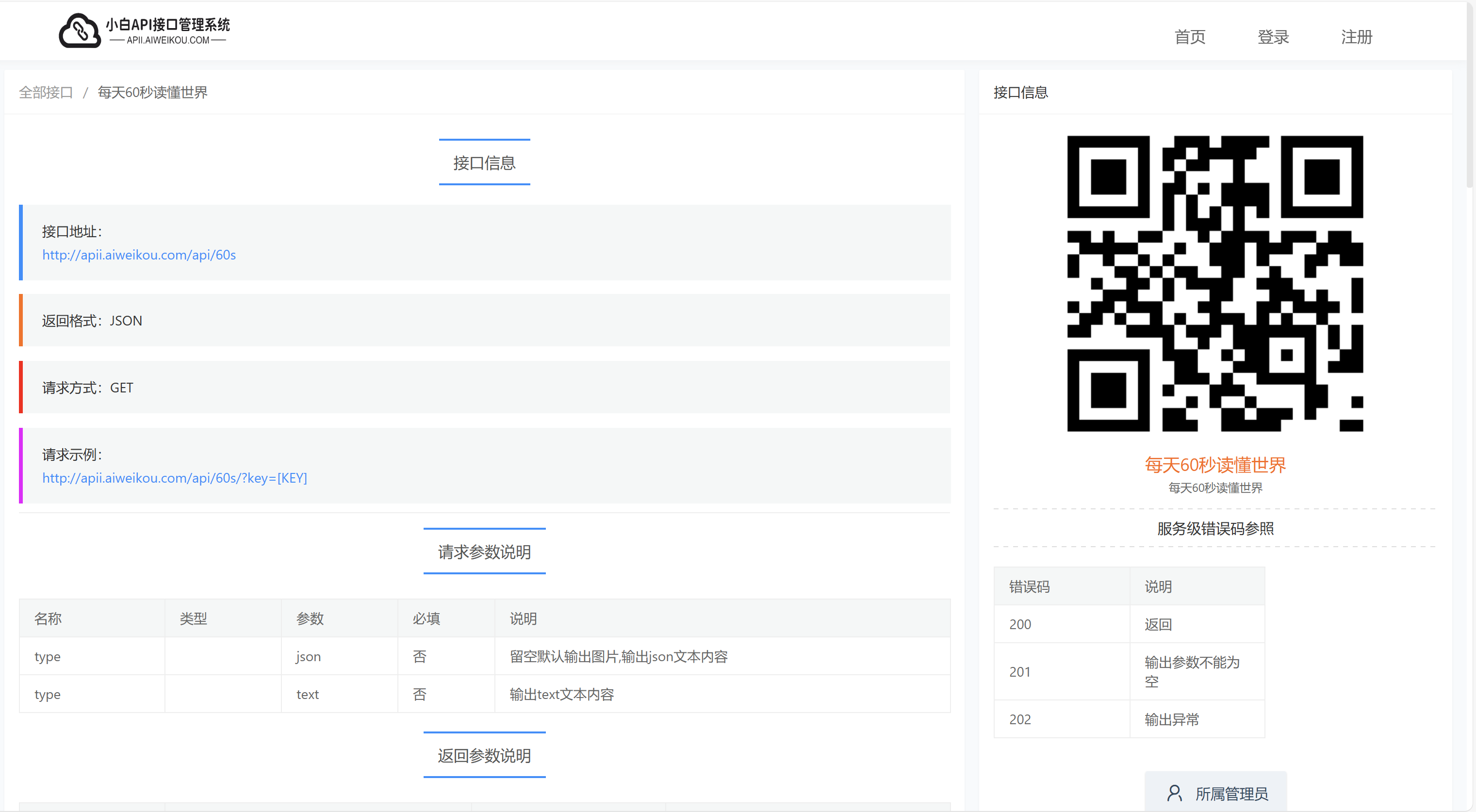Screen dimensions: 1476x812
Task: Click the 小白API cloud-link logo icon
Action: pos(80,31)
